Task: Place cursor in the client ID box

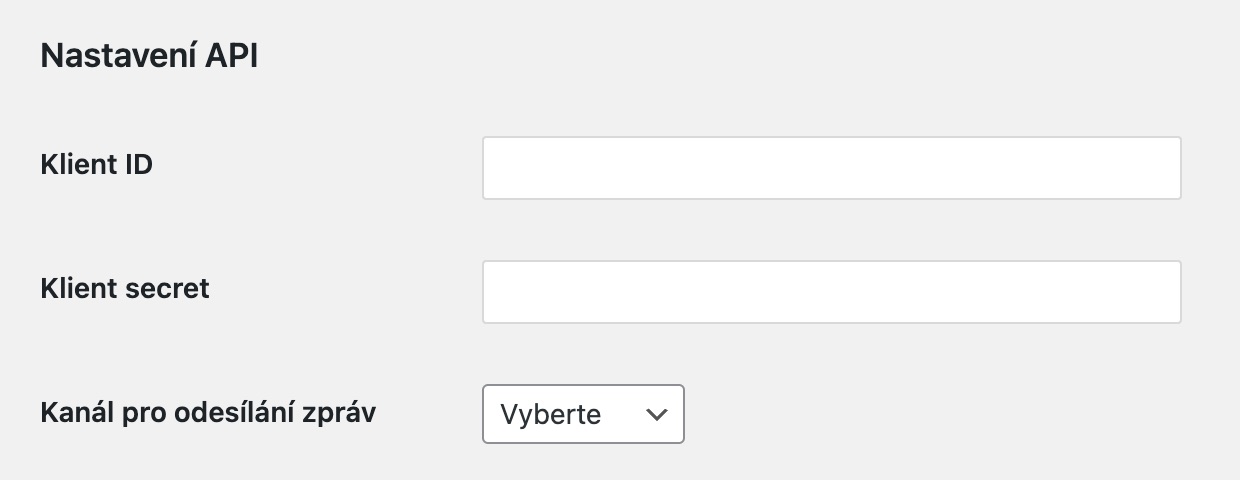Action: (831, 168)
